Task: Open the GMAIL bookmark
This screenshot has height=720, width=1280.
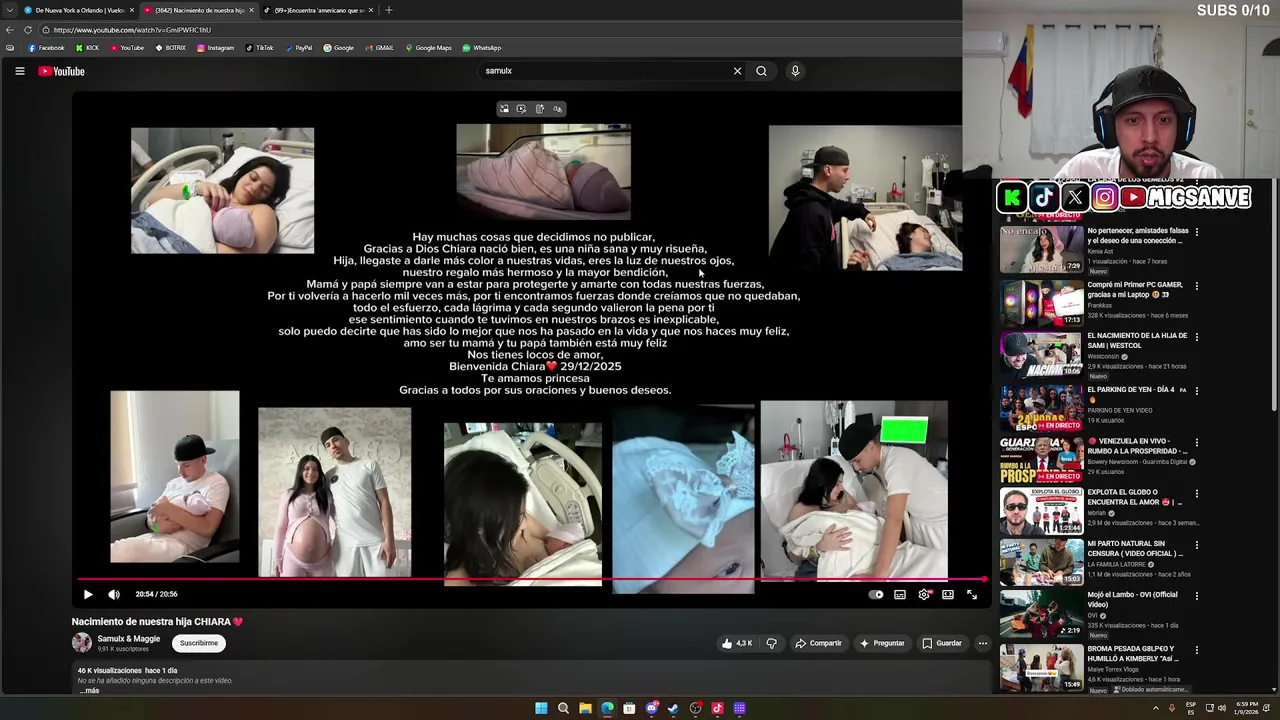Action: coord(379,48)
